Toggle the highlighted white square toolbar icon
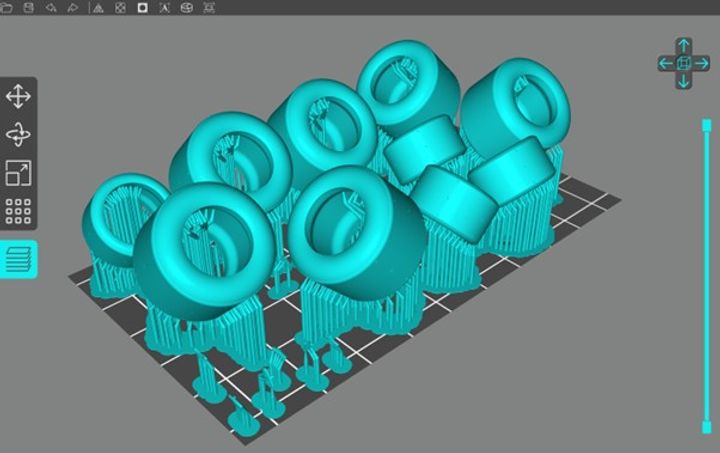 pyautogui.click(x=142, y=7)
